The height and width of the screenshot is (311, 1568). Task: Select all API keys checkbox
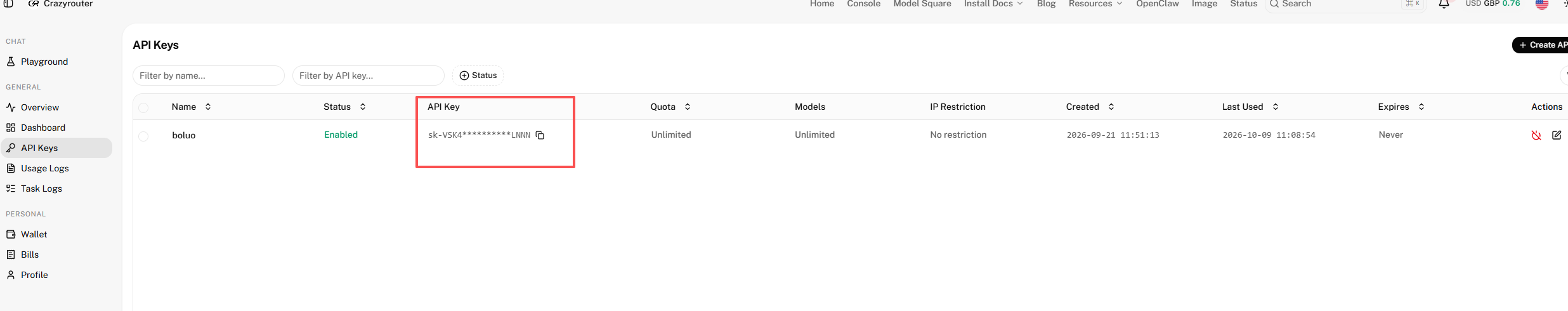(143, 108)
